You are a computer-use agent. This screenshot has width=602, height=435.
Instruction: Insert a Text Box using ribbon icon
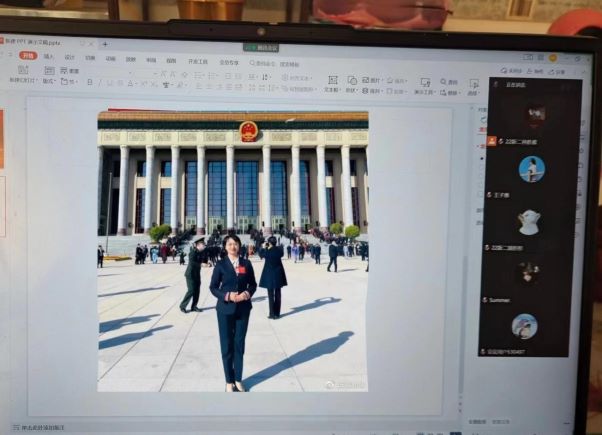pos(332,80)
